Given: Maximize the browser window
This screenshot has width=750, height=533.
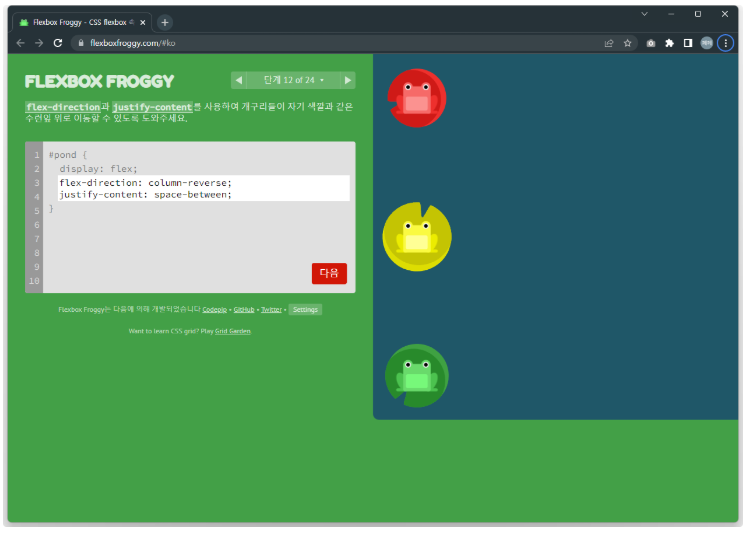Looking at the screenshot, I should (x=698, y=14).
